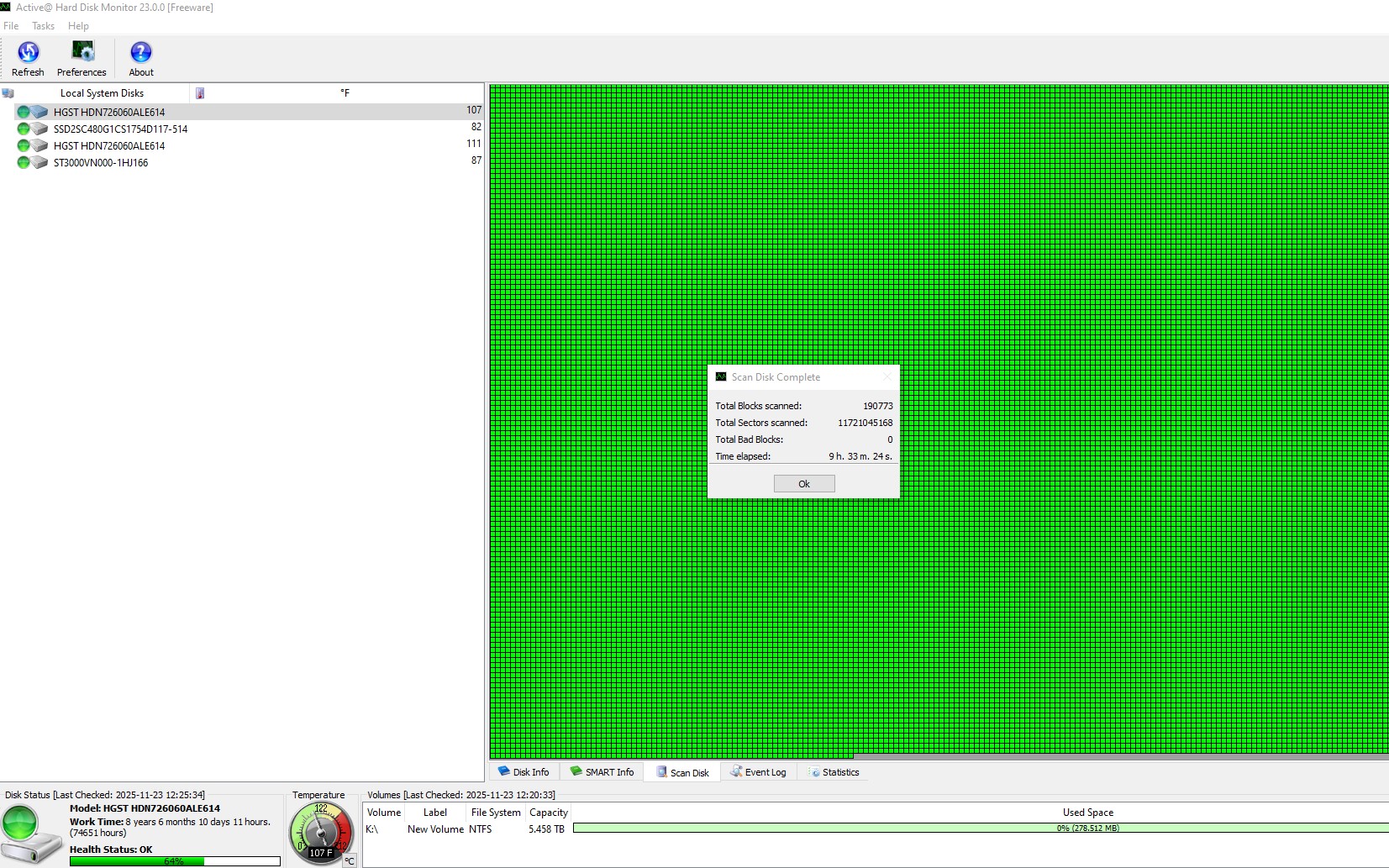The height and width of the screenshot is (868, 1389).
Task: Select the SSD2SC480G1CS1754D117-514 disk
Action: click(x=120, y=129)
